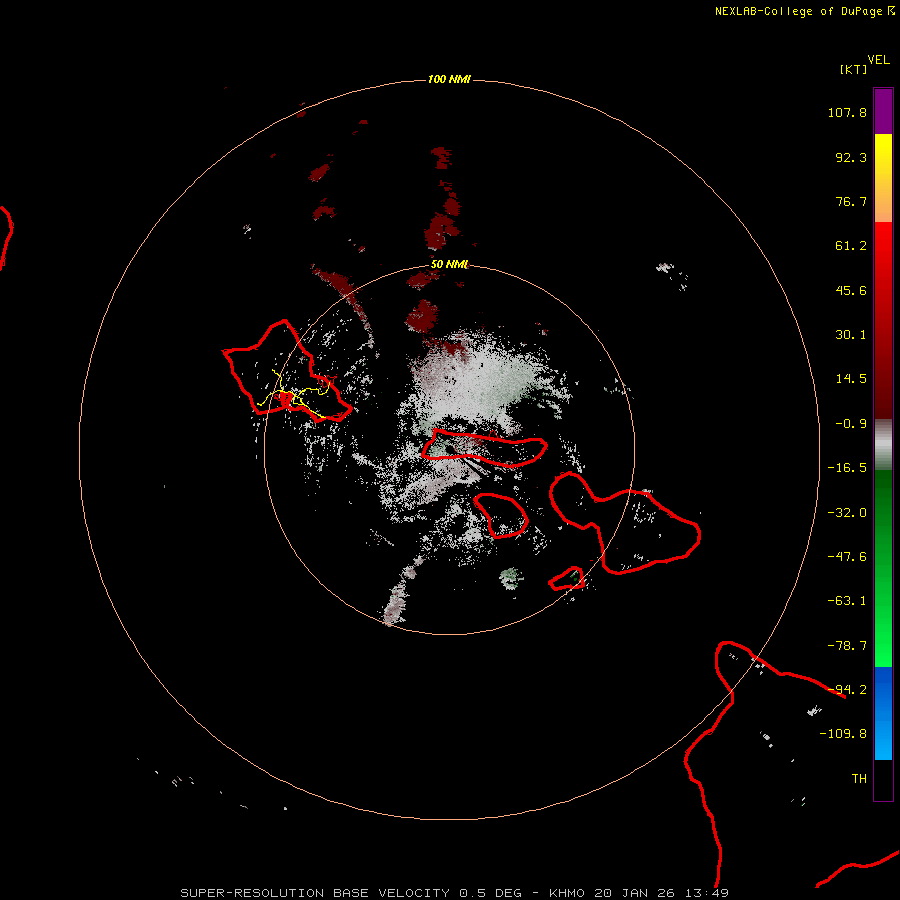Image resolution: width=900 pixels, height=900 pixels.
Task: Select the 45.6 legend value
Action: click(851, 290)
